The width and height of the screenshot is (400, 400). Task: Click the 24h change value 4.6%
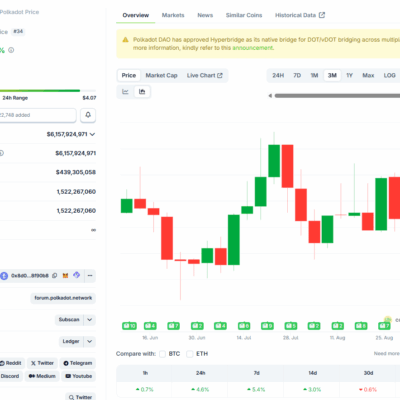click(x=200, y=389)
